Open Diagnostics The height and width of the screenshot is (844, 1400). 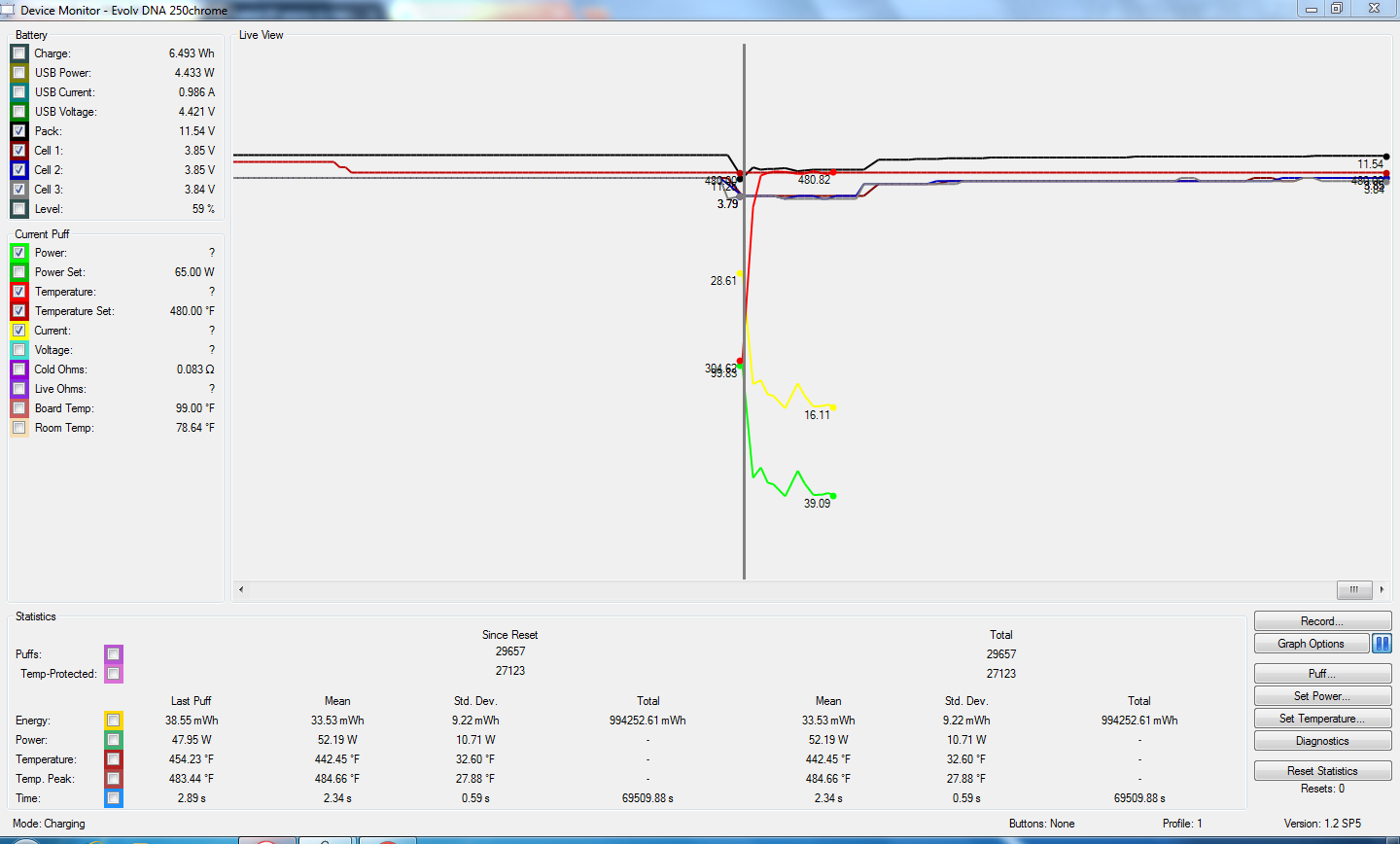pos(1322,741)
